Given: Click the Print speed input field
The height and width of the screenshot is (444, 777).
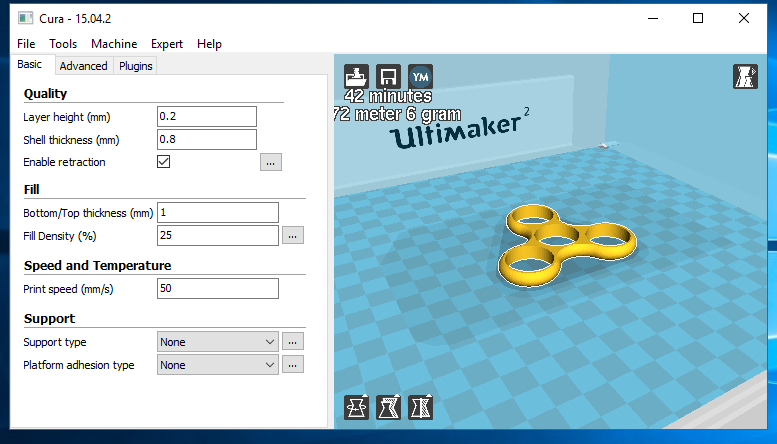Looking at the screenshot, I should [218, 288].
